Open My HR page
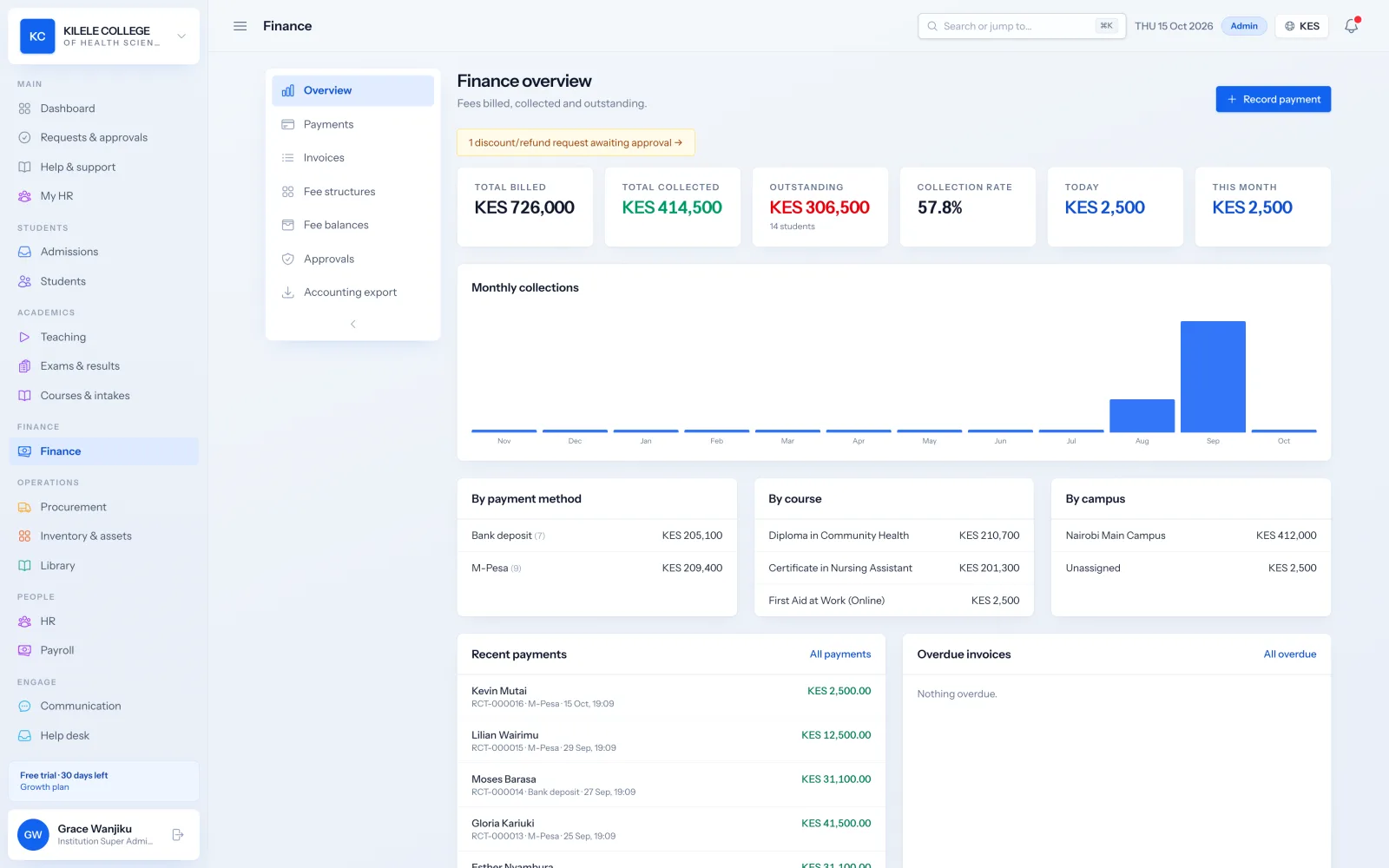Image resolution: width=1389 pixels, height=868 pixels. tap(104, 196)
